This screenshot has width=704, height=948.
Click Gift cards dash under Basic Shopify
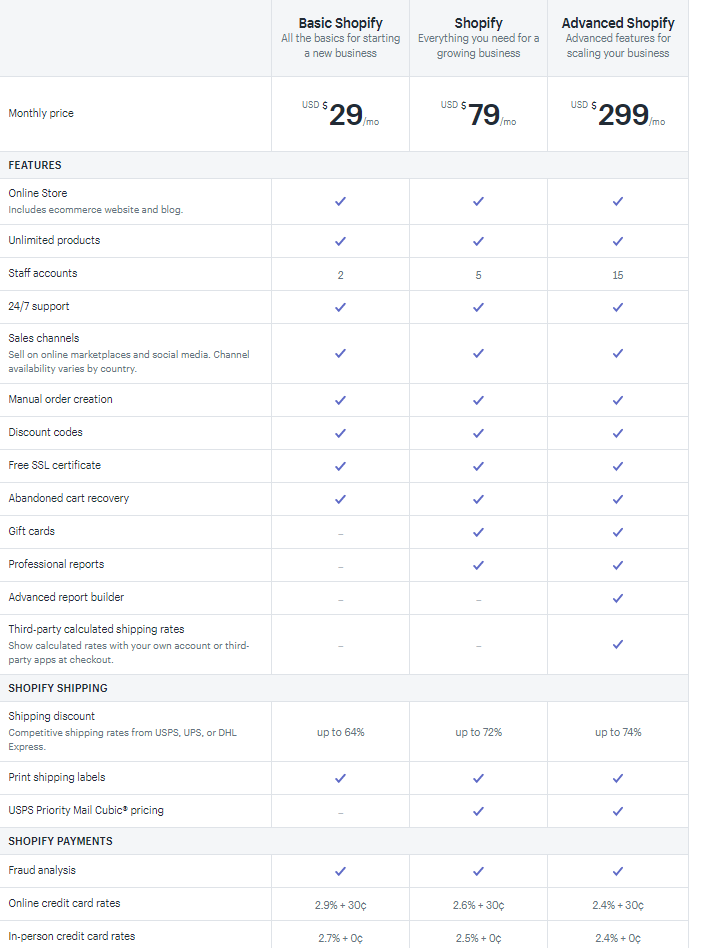coord(341,534)
